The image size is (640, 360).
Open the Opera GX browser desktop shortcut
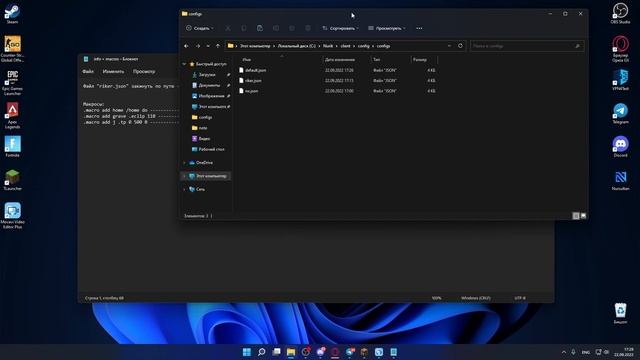[x=620, y=49]
